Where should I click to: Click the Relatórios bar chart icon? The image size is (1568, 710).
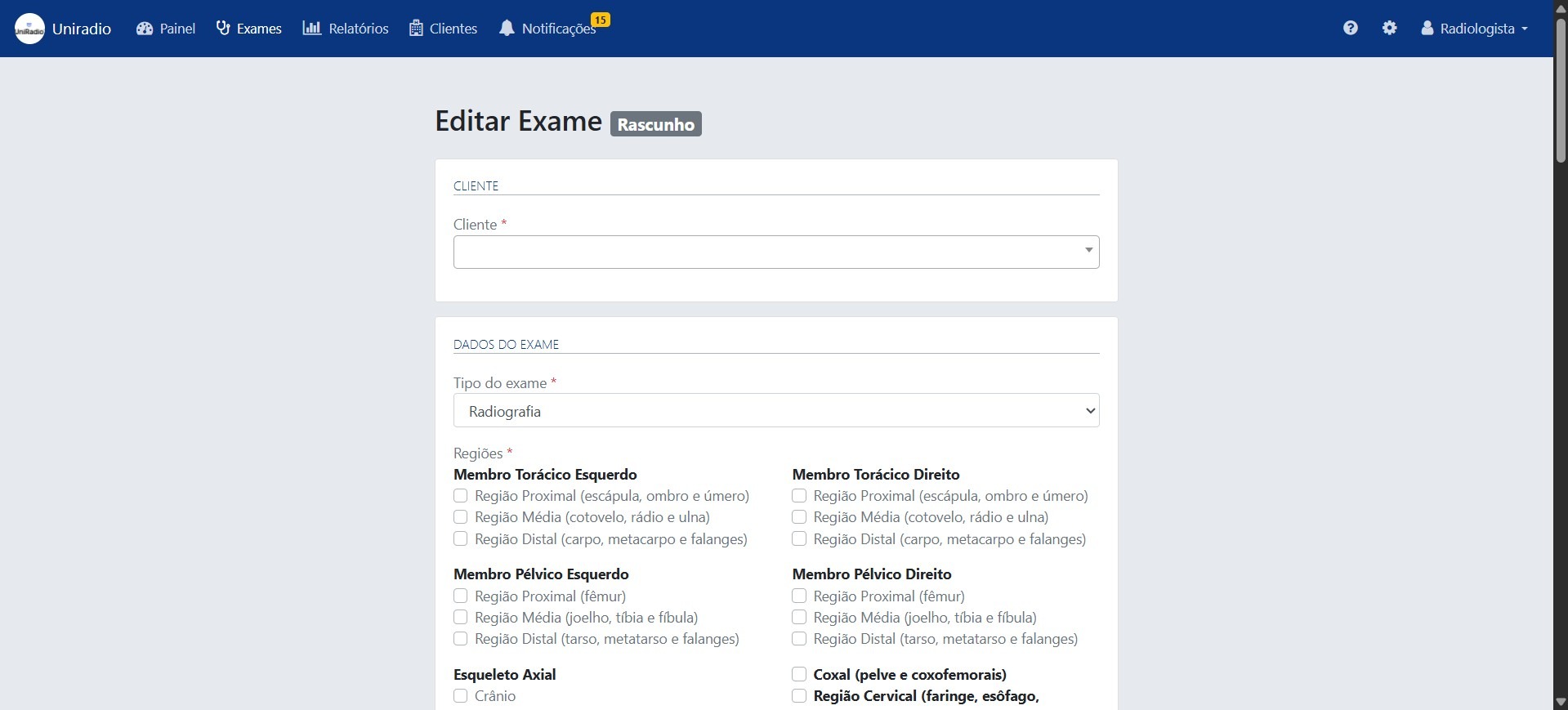click(x=311, y=29)
